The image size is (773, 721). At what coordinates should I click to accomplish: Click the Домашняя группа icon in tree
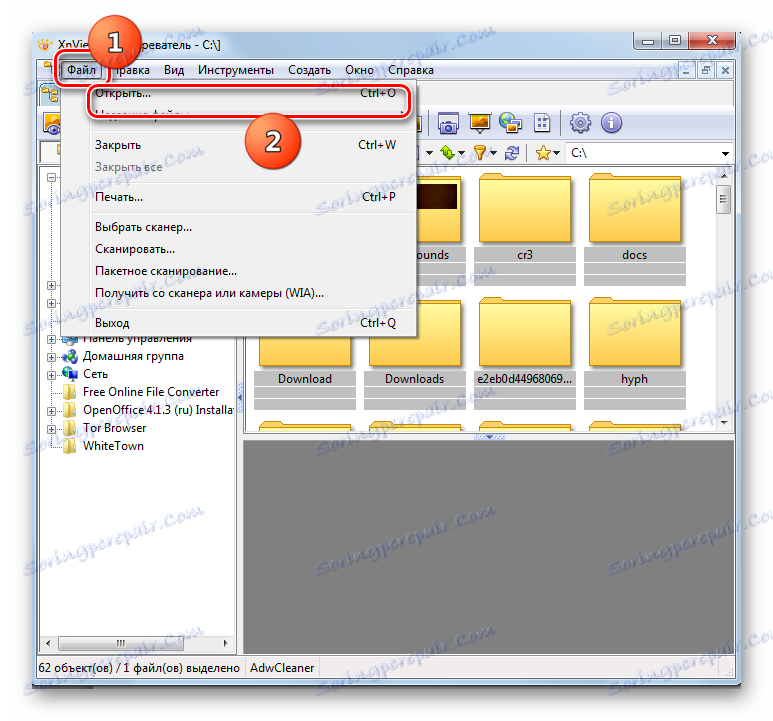tap(70, 356)
